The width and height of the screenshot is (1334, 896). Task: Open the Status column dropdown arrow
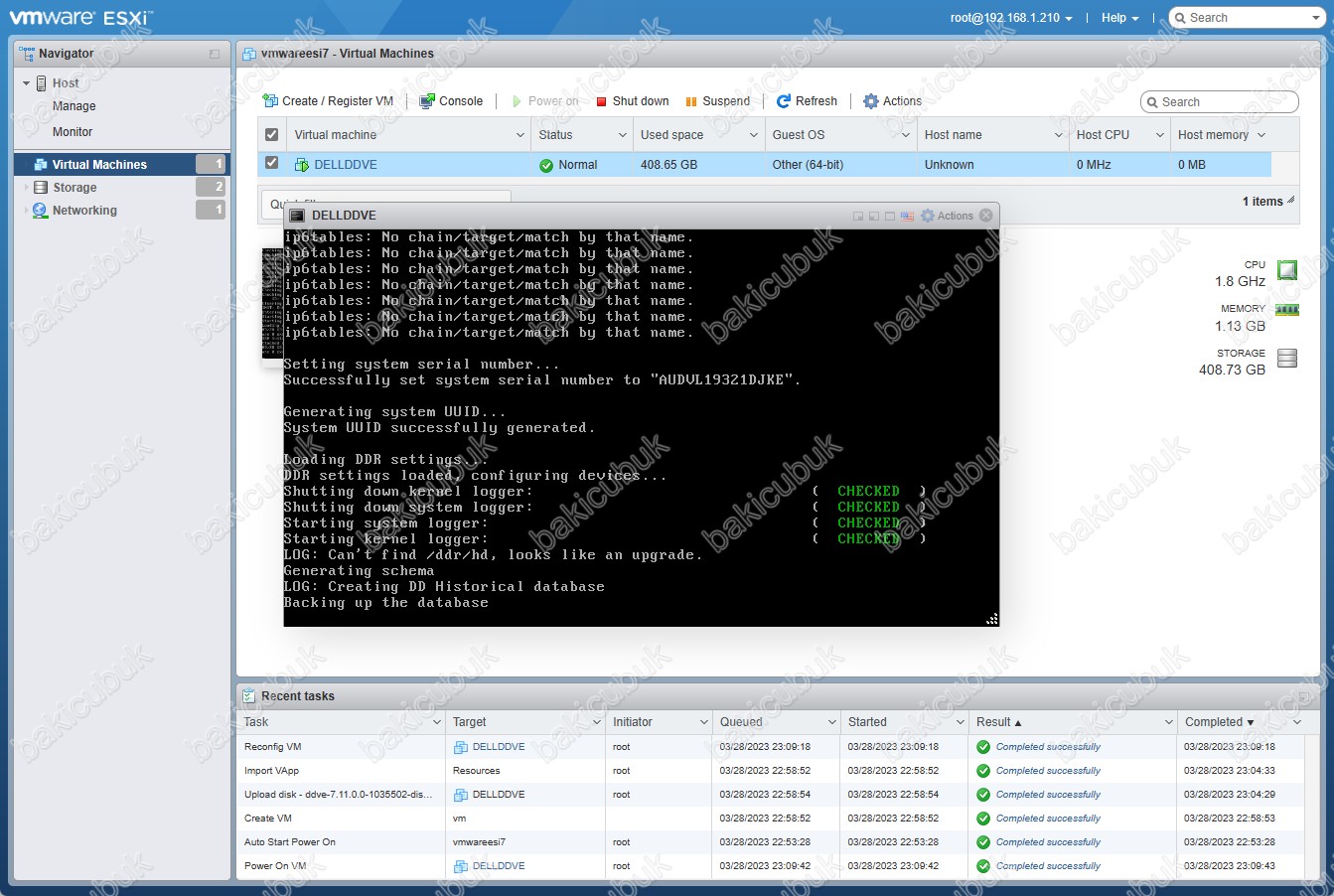(x=623, y=135)
